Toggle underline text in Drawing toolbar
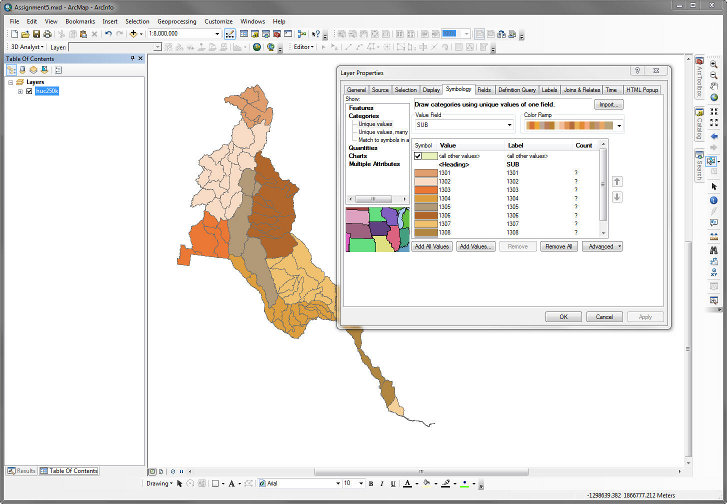The image size is (727, 504). (393, 484)
